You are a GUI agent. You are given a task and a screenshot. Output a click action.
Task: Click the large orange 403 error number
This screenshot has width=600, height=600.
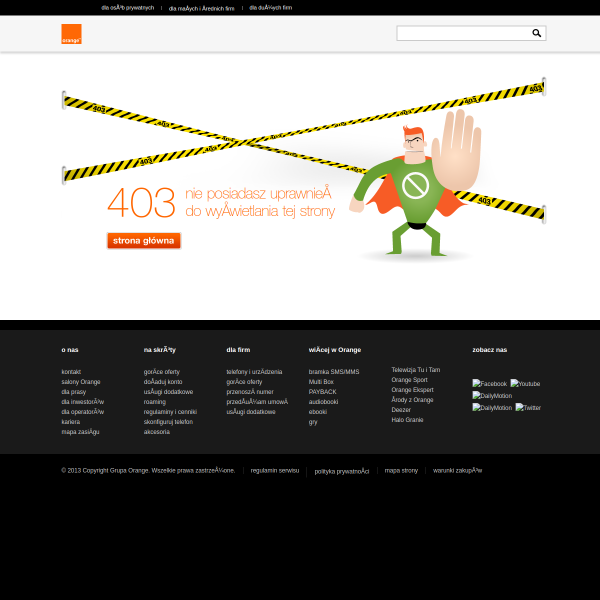[142, 202]
